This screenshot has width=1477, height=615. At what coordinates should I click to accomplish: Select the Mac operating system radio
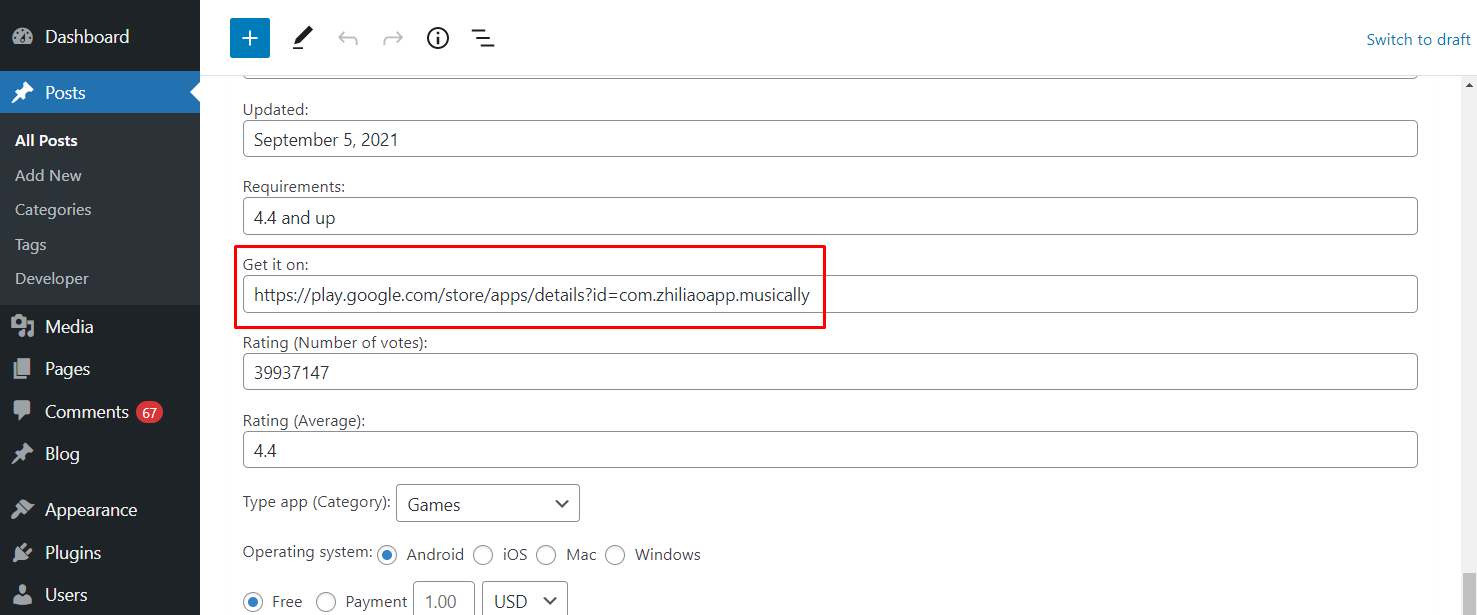click(546, 554)
